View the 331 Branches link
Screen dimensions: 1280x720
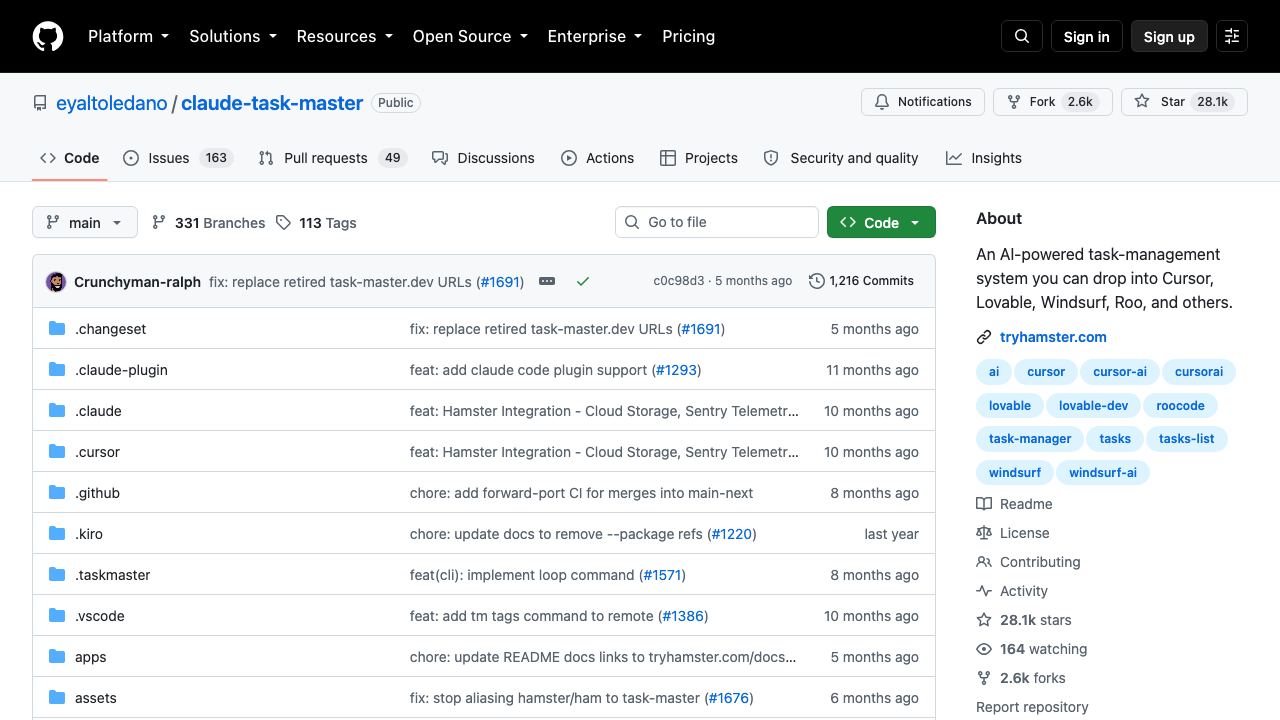[208, 223]
